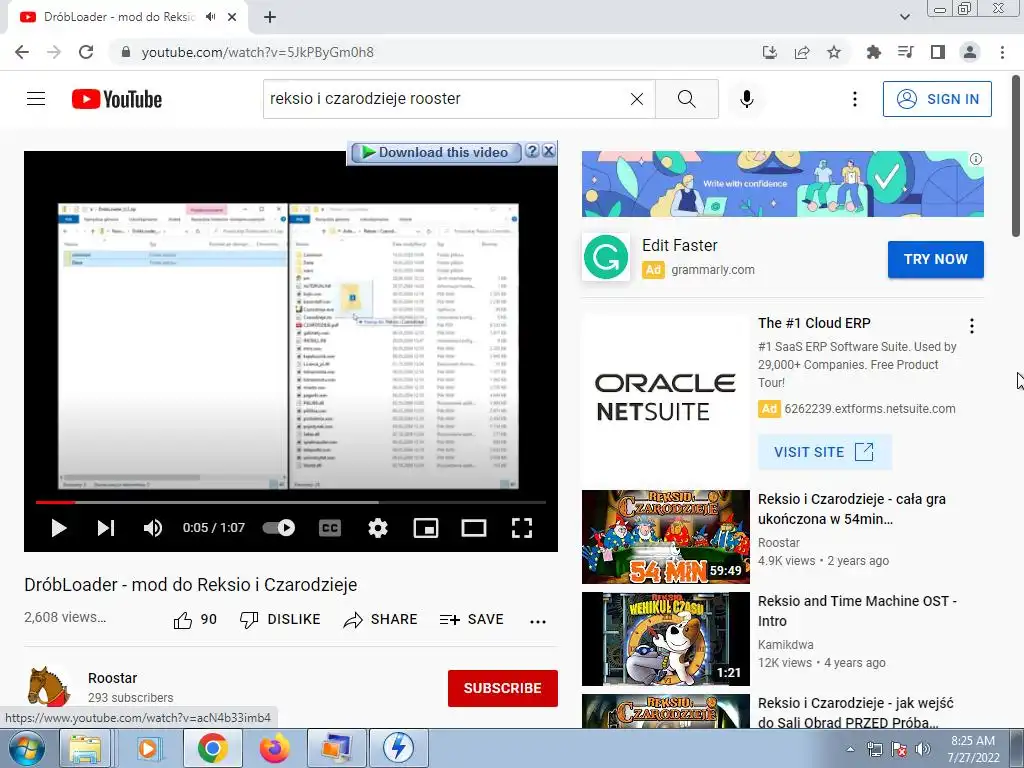Clear the search box with the X
The image size is (1024, 768).
637,99
